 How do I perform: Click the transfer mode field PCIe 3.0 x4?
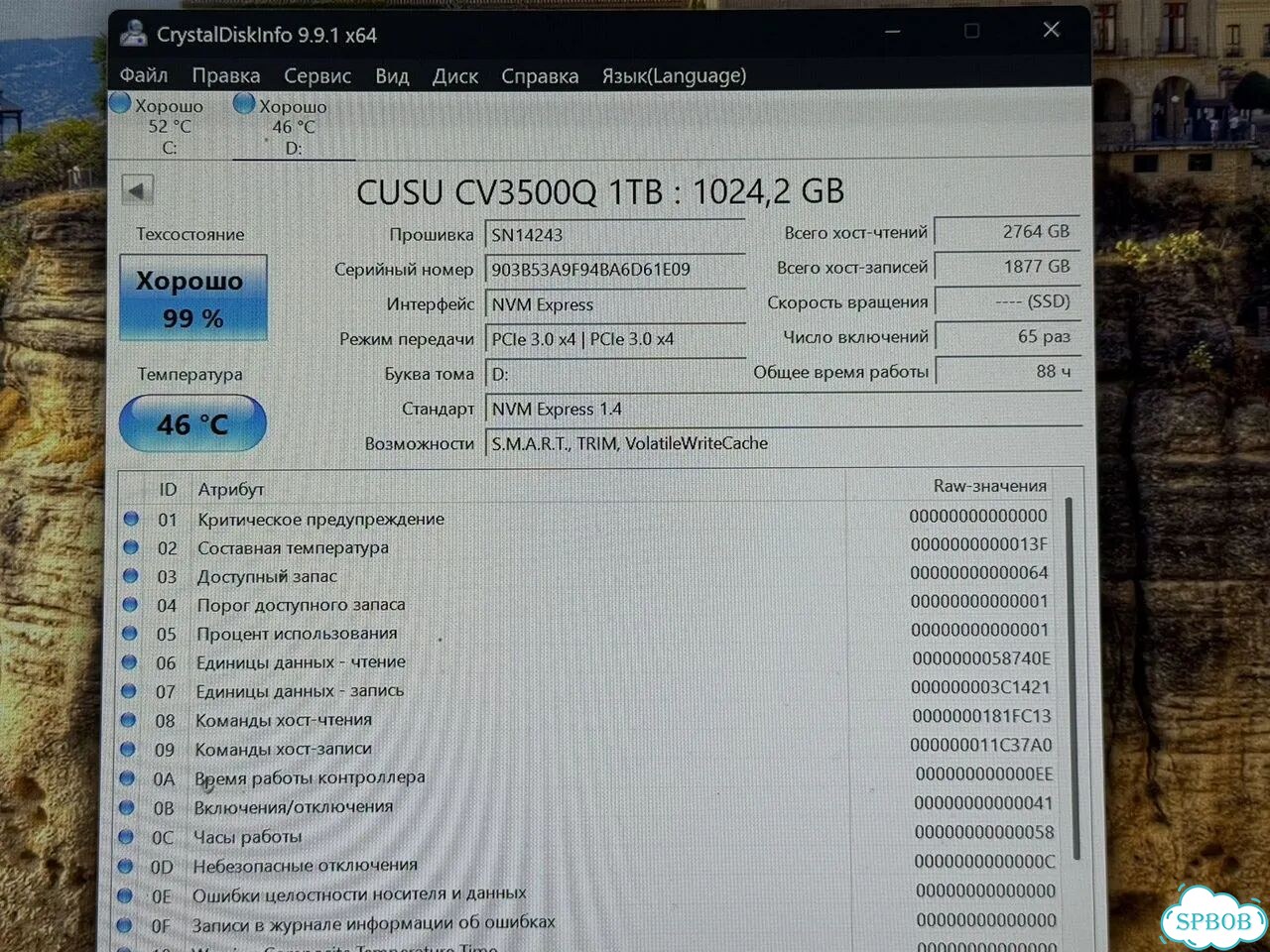pos(615,339)
